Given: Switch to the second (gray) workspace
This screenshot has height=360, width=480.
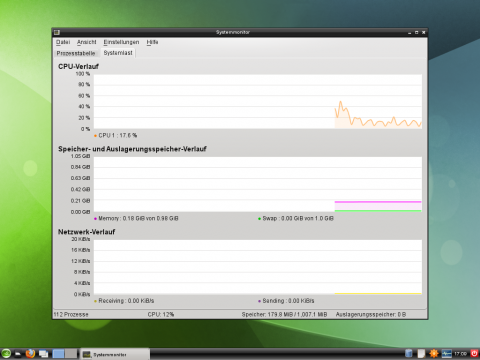Looking at the screenshot, I should [x=71, y=354].
